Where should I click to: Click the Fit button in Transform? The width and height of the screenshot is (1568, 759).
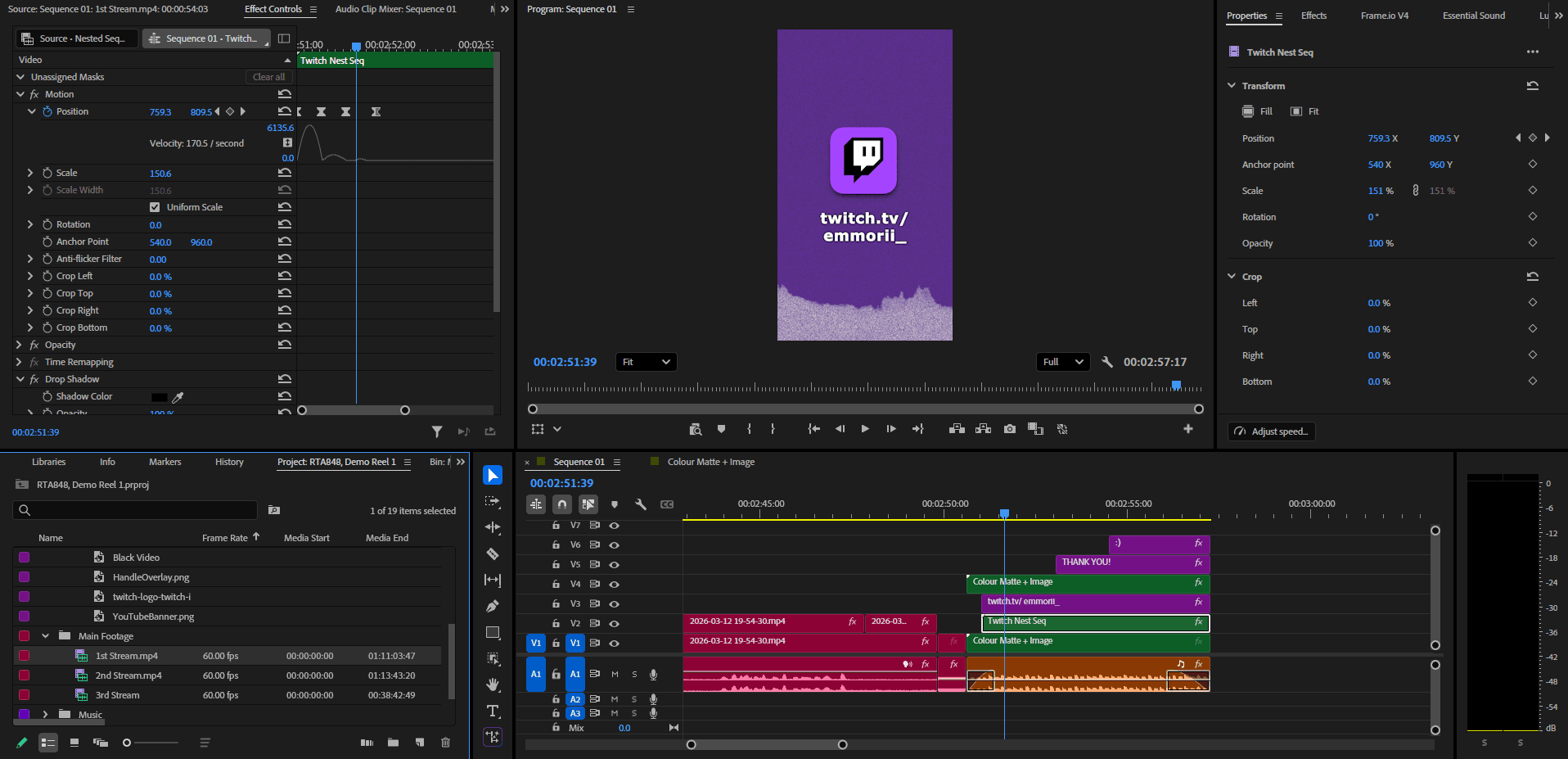point(1304,111)
